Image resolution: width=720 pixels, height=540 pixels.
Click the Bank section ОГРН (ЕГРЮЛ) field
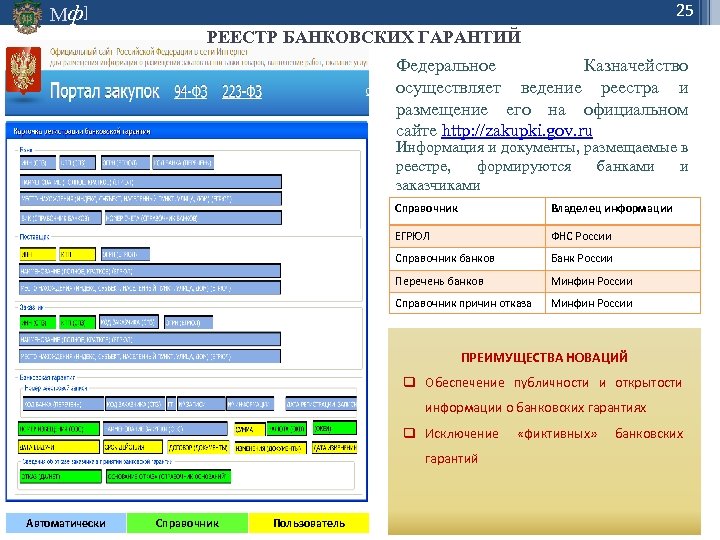tap(125, 163)
